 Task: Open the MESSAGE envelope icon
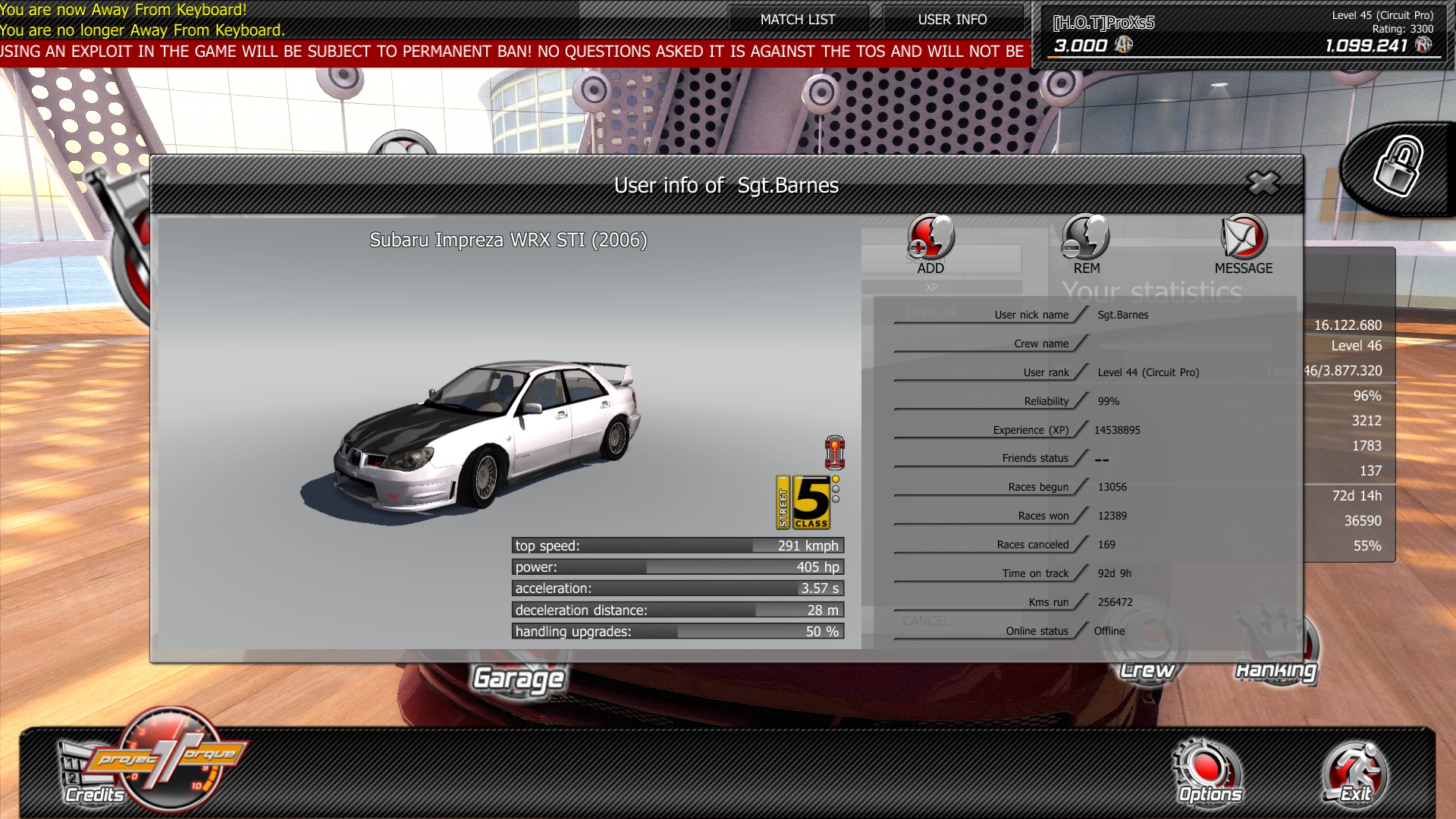(1244, 237)
